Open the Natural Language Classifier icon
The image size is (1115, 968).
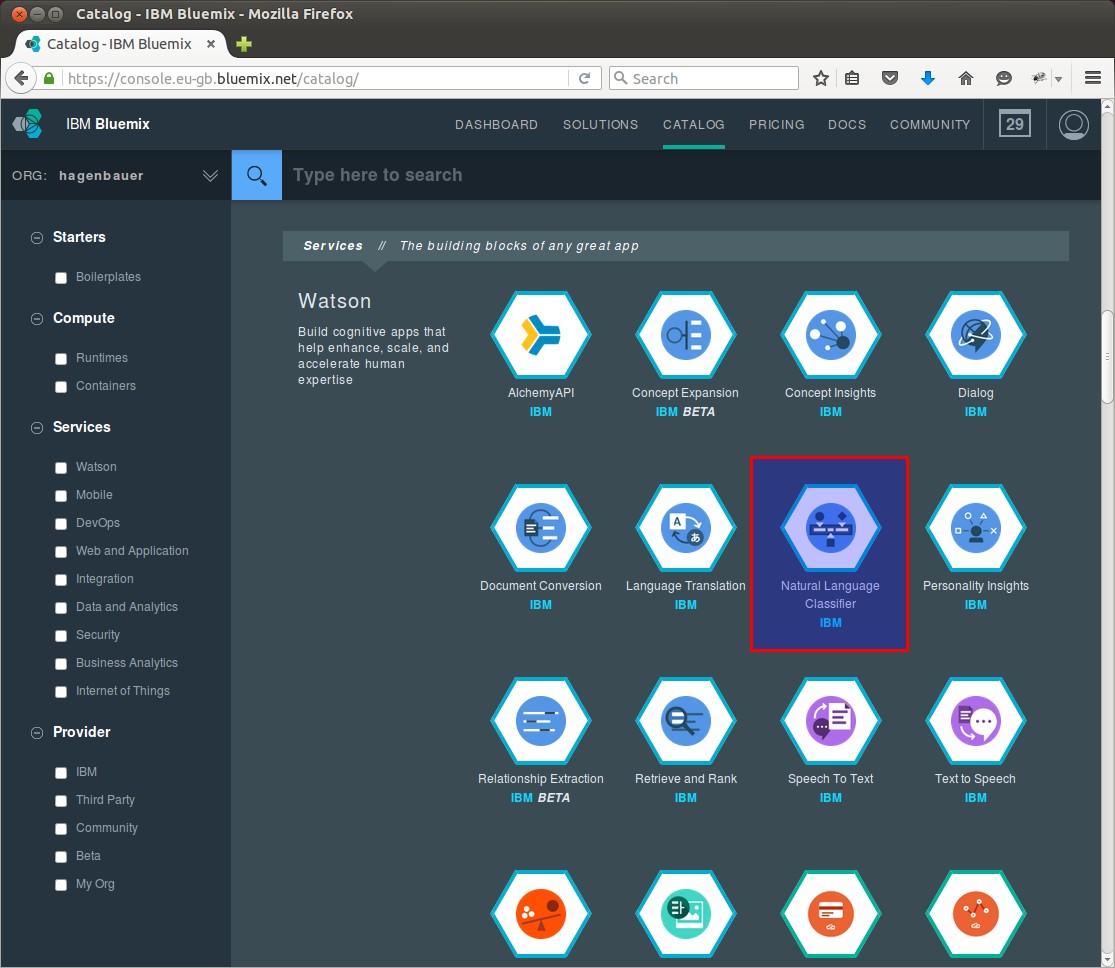(831, 528)
